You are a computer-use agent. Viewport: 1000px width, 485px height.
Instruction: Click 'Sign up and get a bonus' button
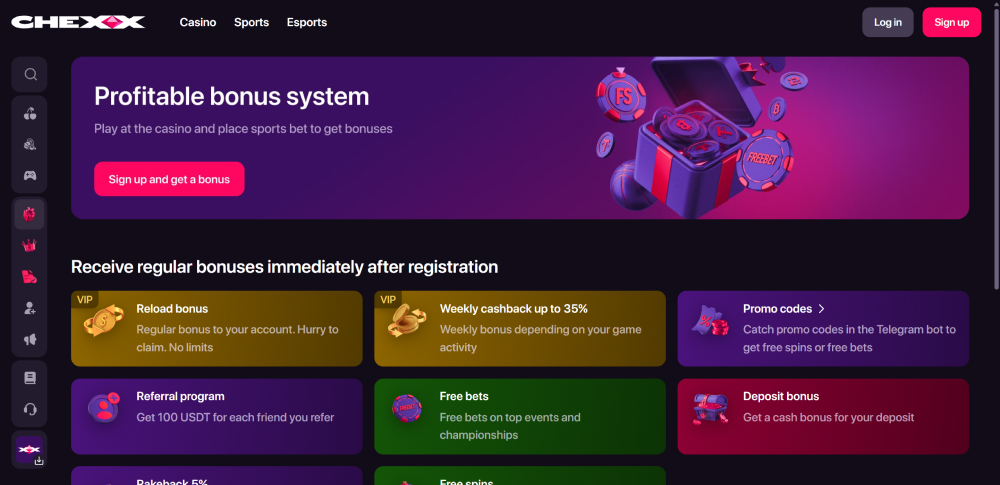click(x=169, y=179)
